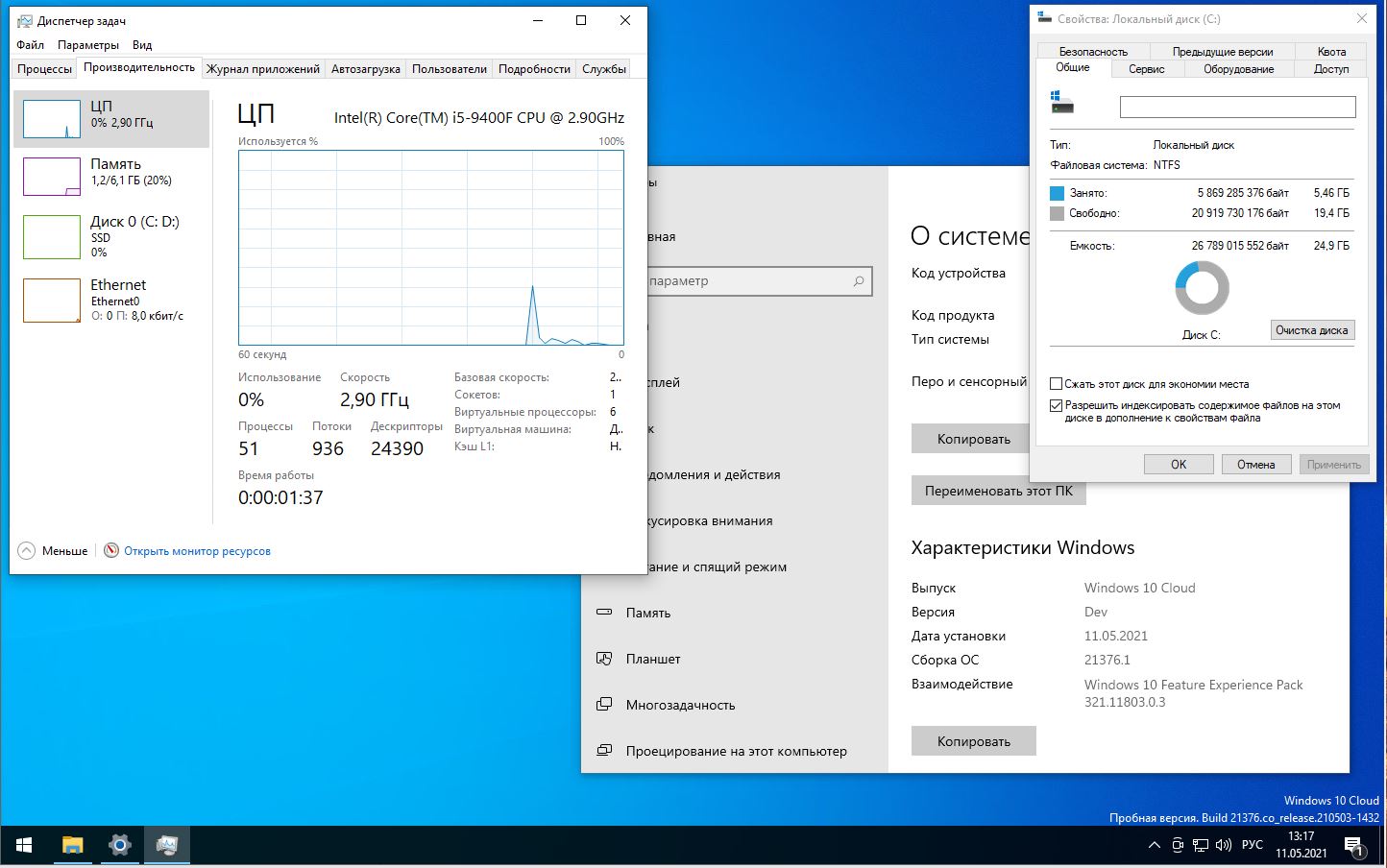Image resolution: width=1387 pixels, height=868 pixels.
Task: Switch to the Пользователи tab
Action: (450, 69)
